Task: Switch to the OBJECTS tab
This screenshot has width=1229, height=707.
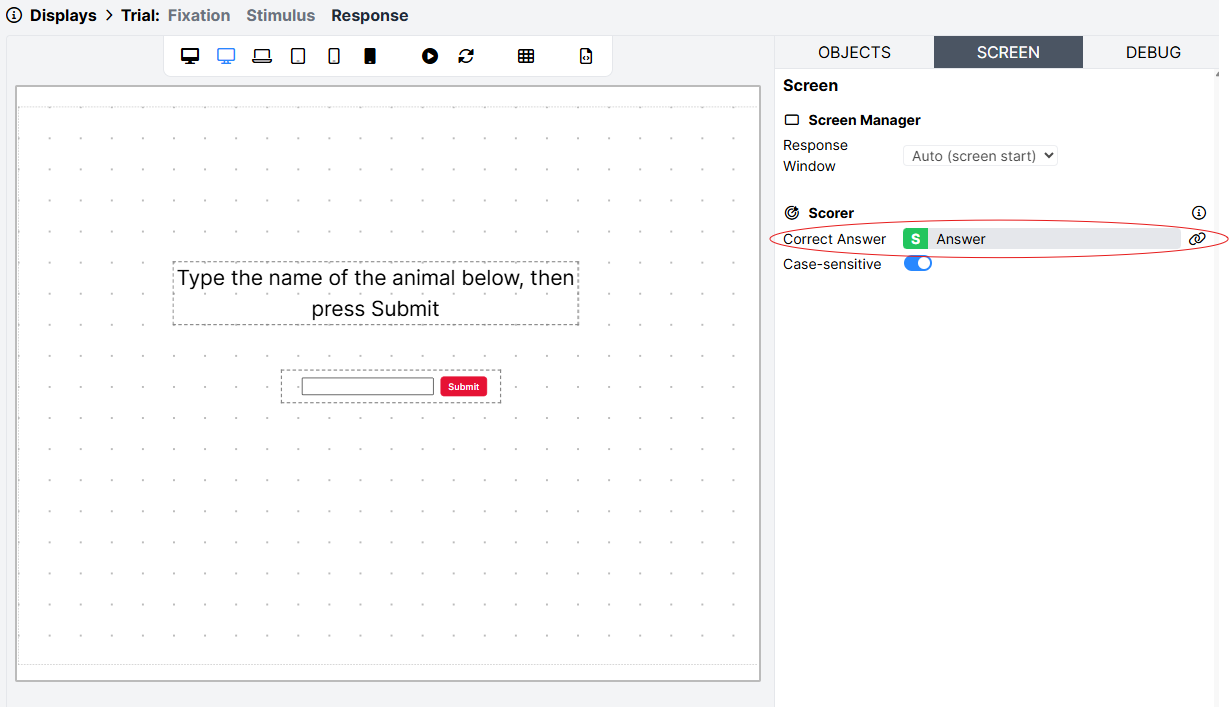Action: click(854, 52)
